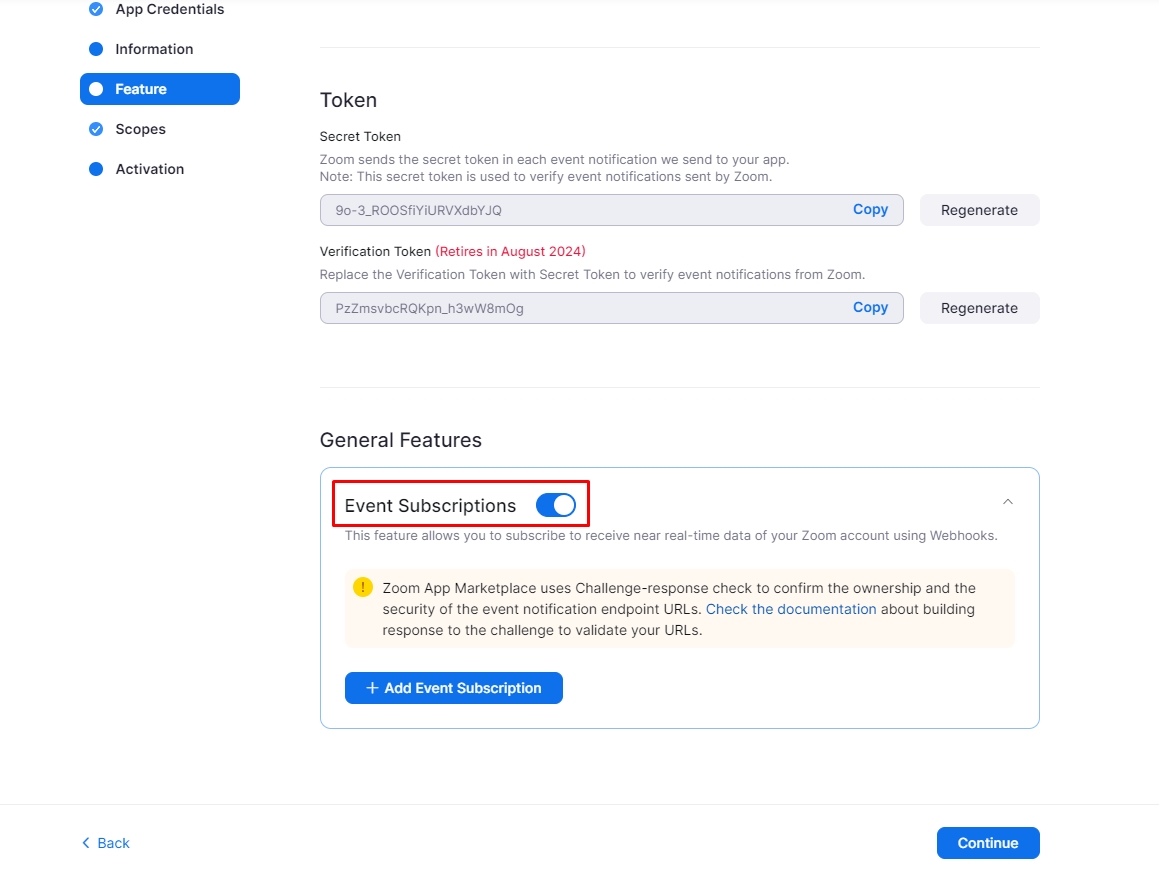Click inside the Secret Token field
This screenshot has width=1159, height=878.
[x=580, y=210]
